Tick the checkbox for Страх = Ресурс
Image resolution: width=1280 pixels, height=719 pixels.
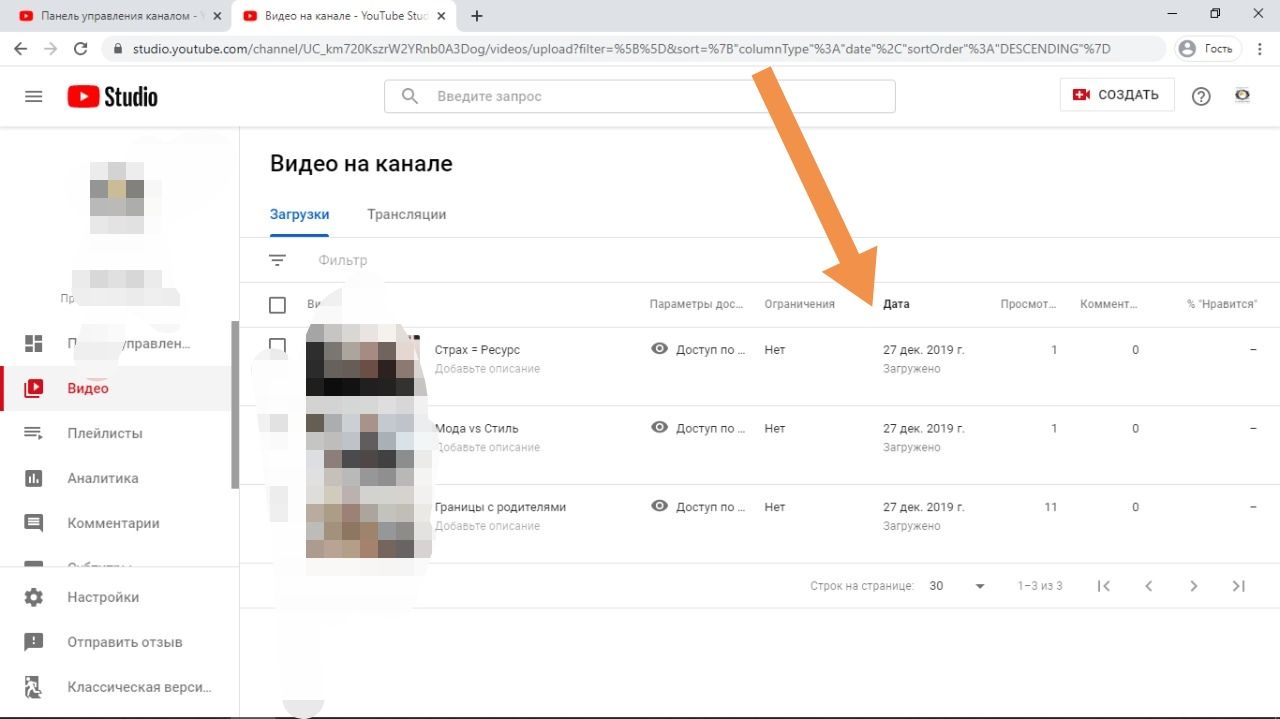(278, 346)
